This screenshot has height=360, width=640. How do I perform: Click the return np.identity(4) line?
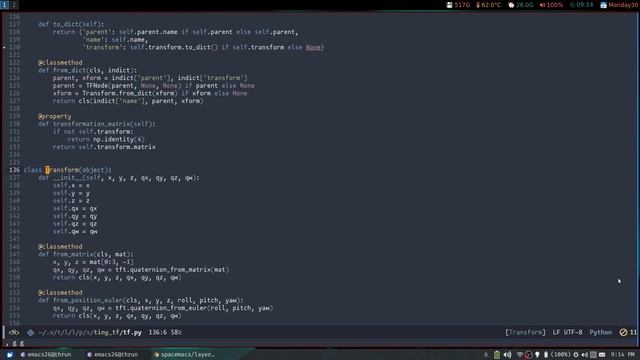pos(106,139)
